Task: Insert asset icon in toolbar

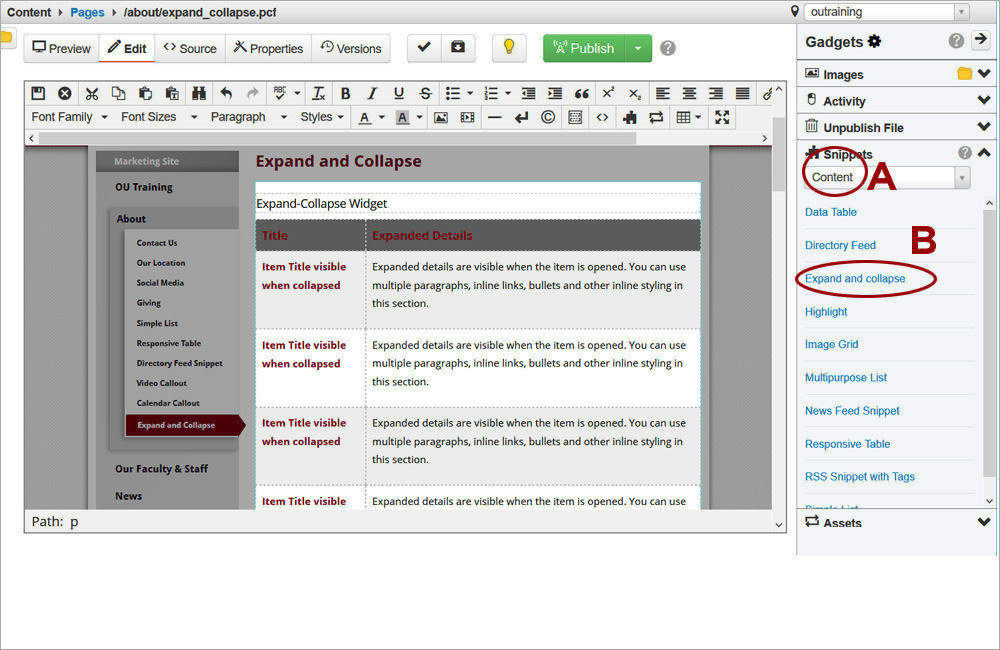Action: click(656, 117)
